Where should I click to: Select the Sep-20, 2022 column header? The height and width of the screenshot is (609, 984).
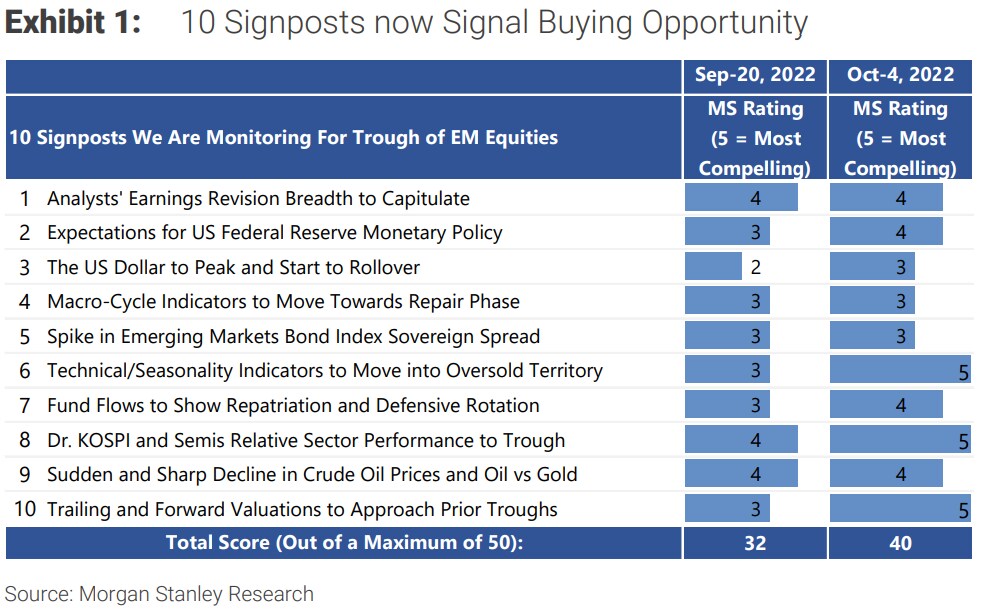point(755,75)
